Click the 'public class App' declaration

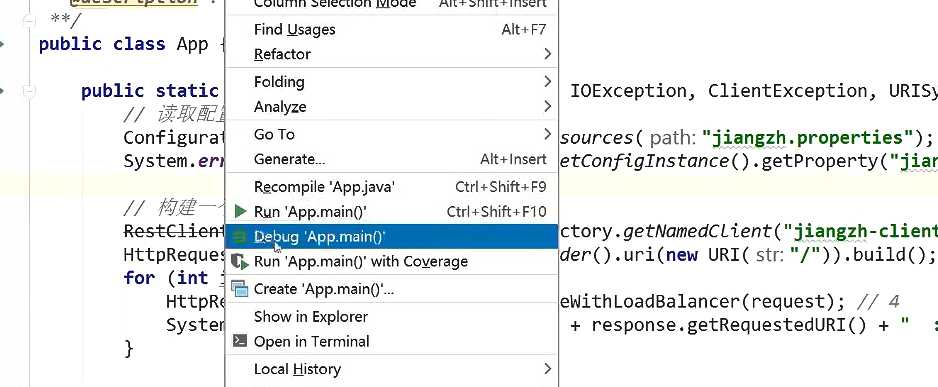[x=123, y=44]
